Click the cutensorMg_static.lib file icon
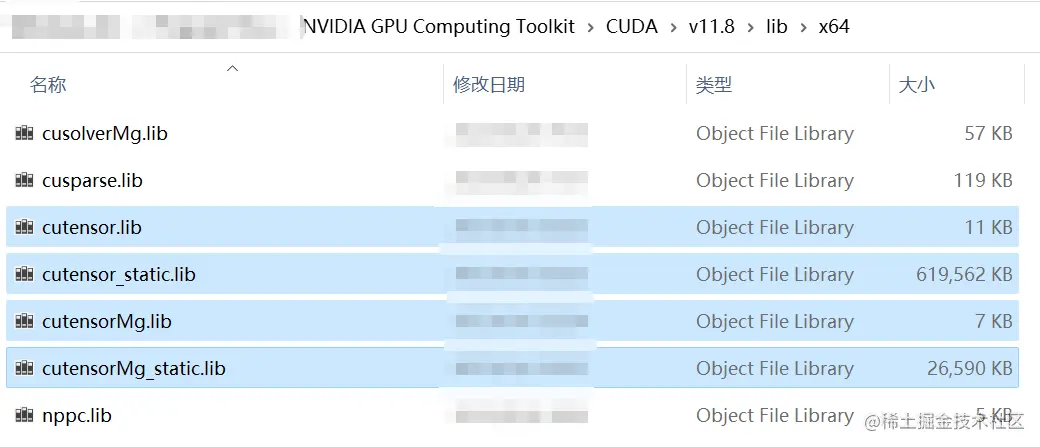 25,368
